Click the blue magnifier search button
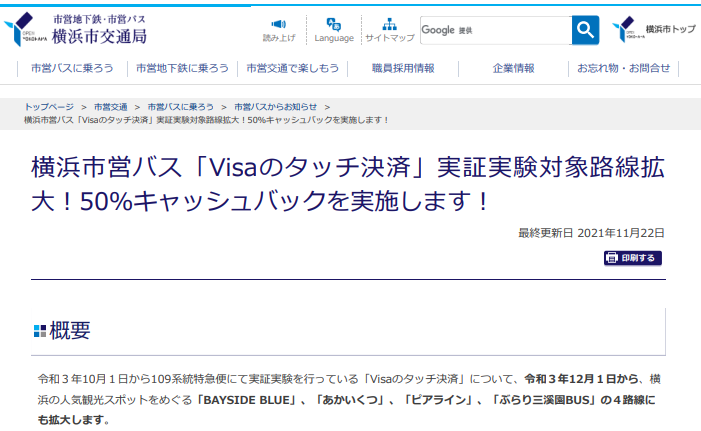The width and height of the screenshot is (701, 431). coord(585,30)
